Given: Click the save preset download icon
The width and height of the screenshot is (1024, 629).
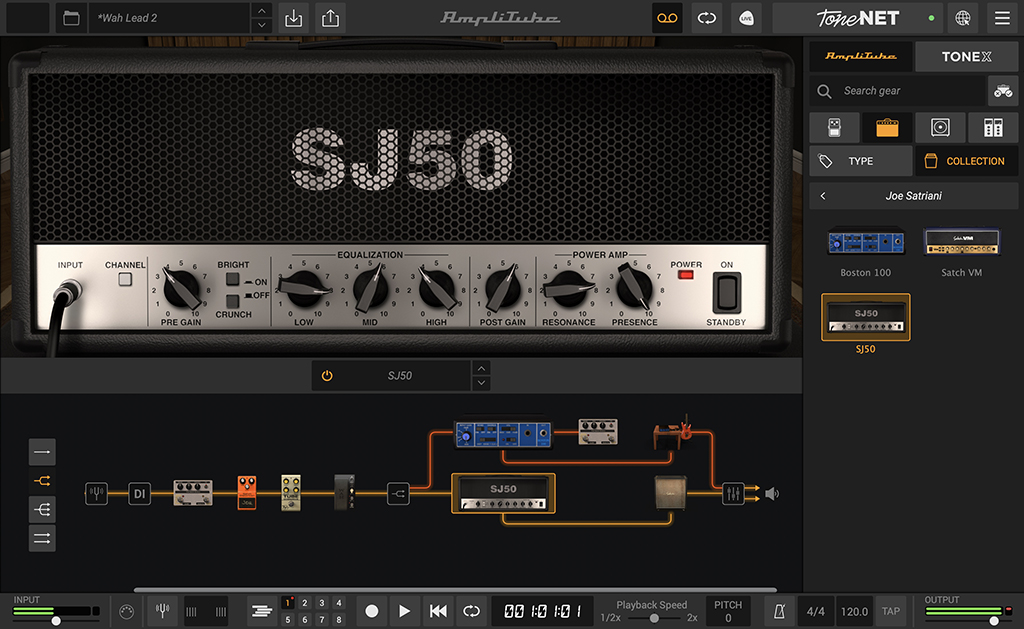Looking at the screenshot, I should pyautogui.click(x=293, y=18).
